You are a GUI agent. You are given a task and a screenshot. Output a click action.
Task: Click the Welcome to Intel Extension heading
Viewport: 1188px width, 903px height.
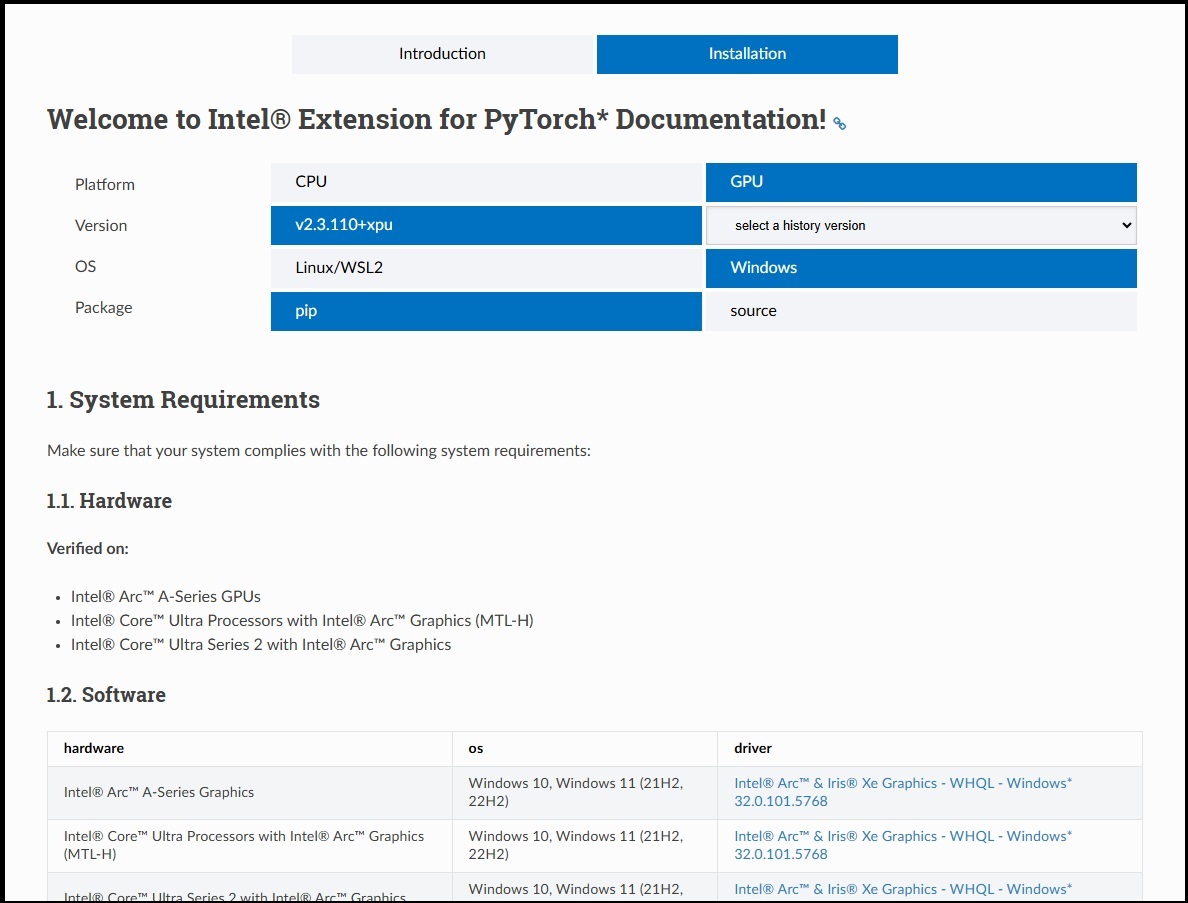click(x=435, y=119)
